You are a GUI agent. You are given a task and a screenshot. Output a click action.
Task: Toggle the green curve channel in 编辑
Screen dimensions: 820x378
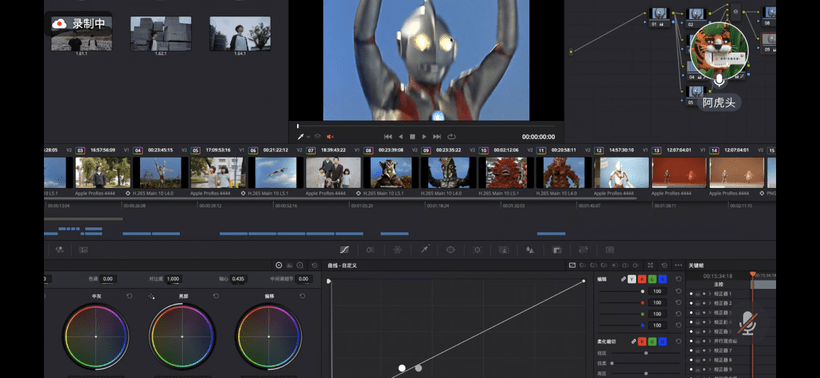pos(652,279)
